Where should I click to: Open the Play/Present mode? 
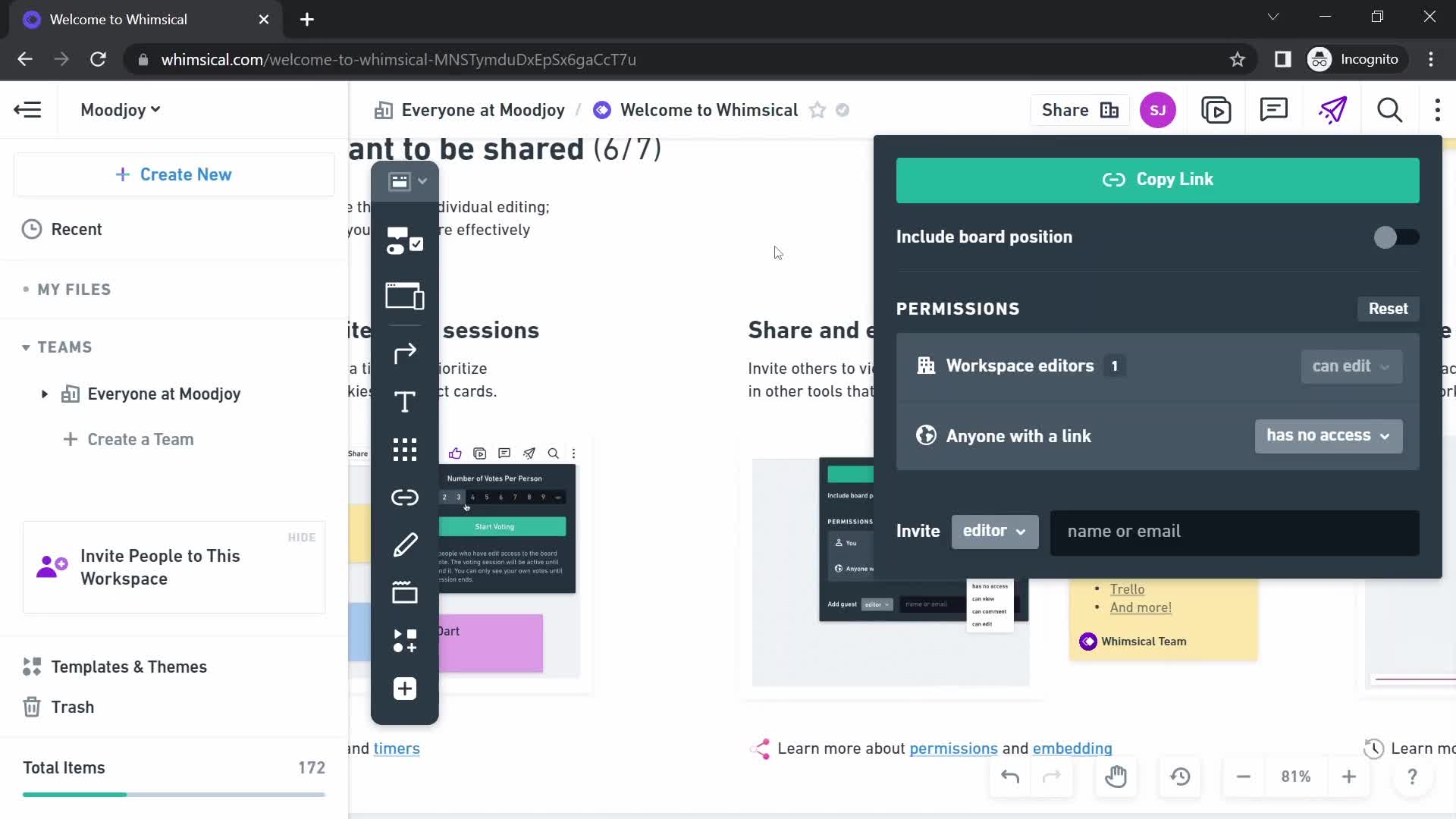[x=1217, y=110]
